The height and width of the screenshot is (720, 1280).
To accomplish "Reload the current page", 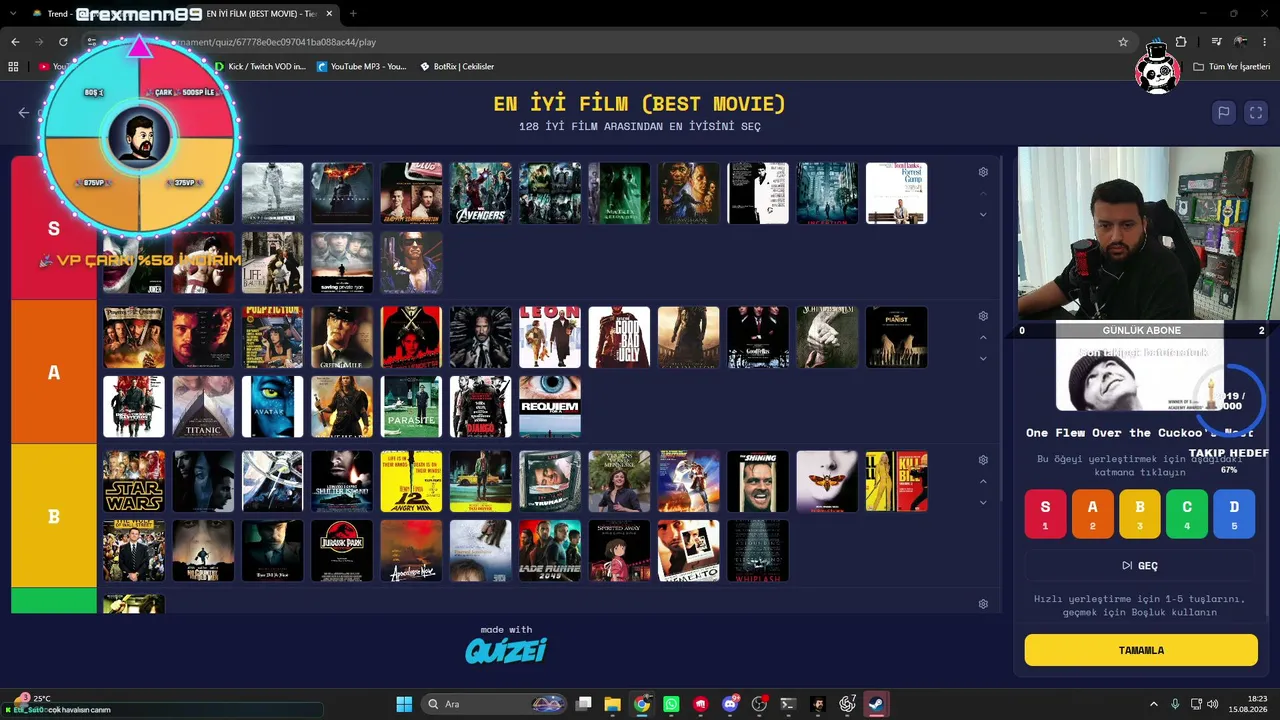I will tap(63, 42).
